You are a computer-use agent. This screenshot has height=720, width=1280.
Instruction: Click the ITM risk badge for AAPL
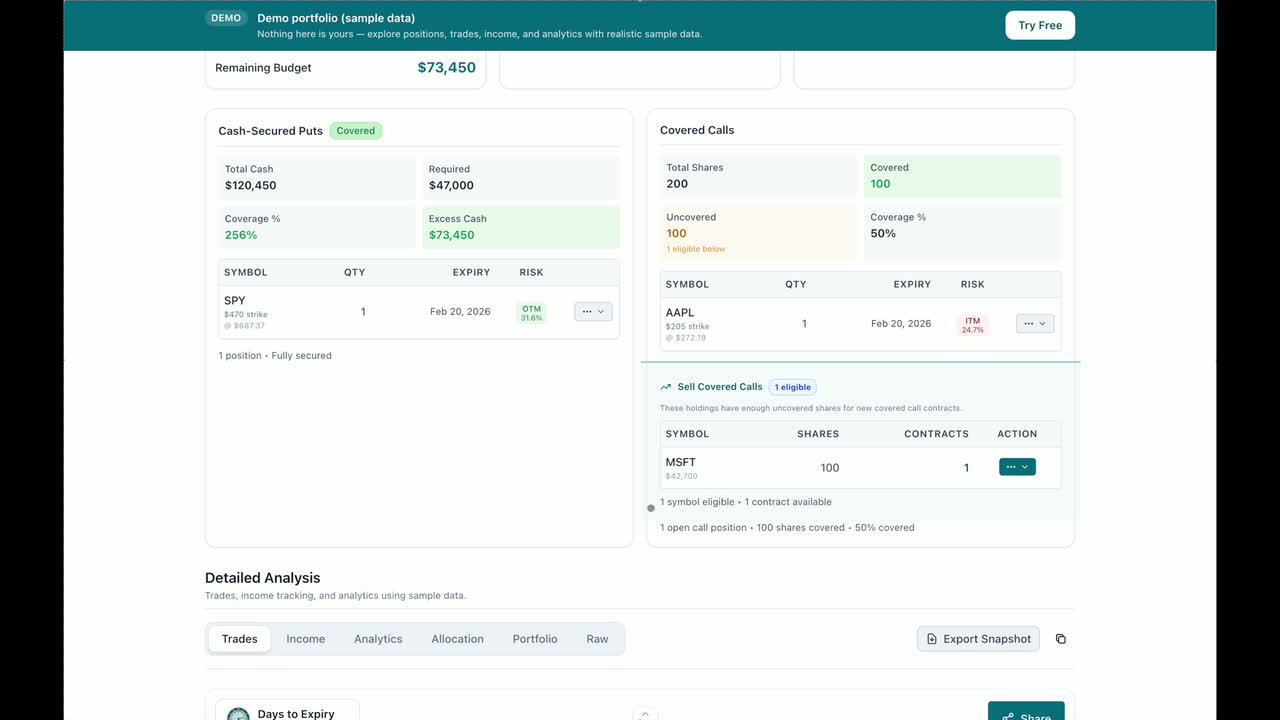pyautogui.click(x=972, y=325)
